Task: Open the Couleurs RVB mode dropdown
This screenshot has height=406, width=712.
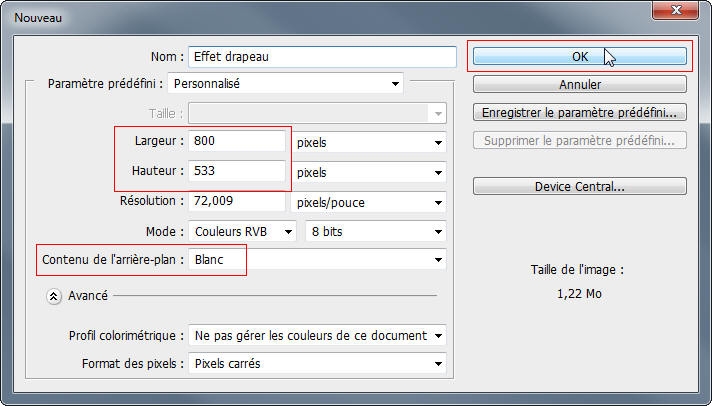Action: point(242,232)
